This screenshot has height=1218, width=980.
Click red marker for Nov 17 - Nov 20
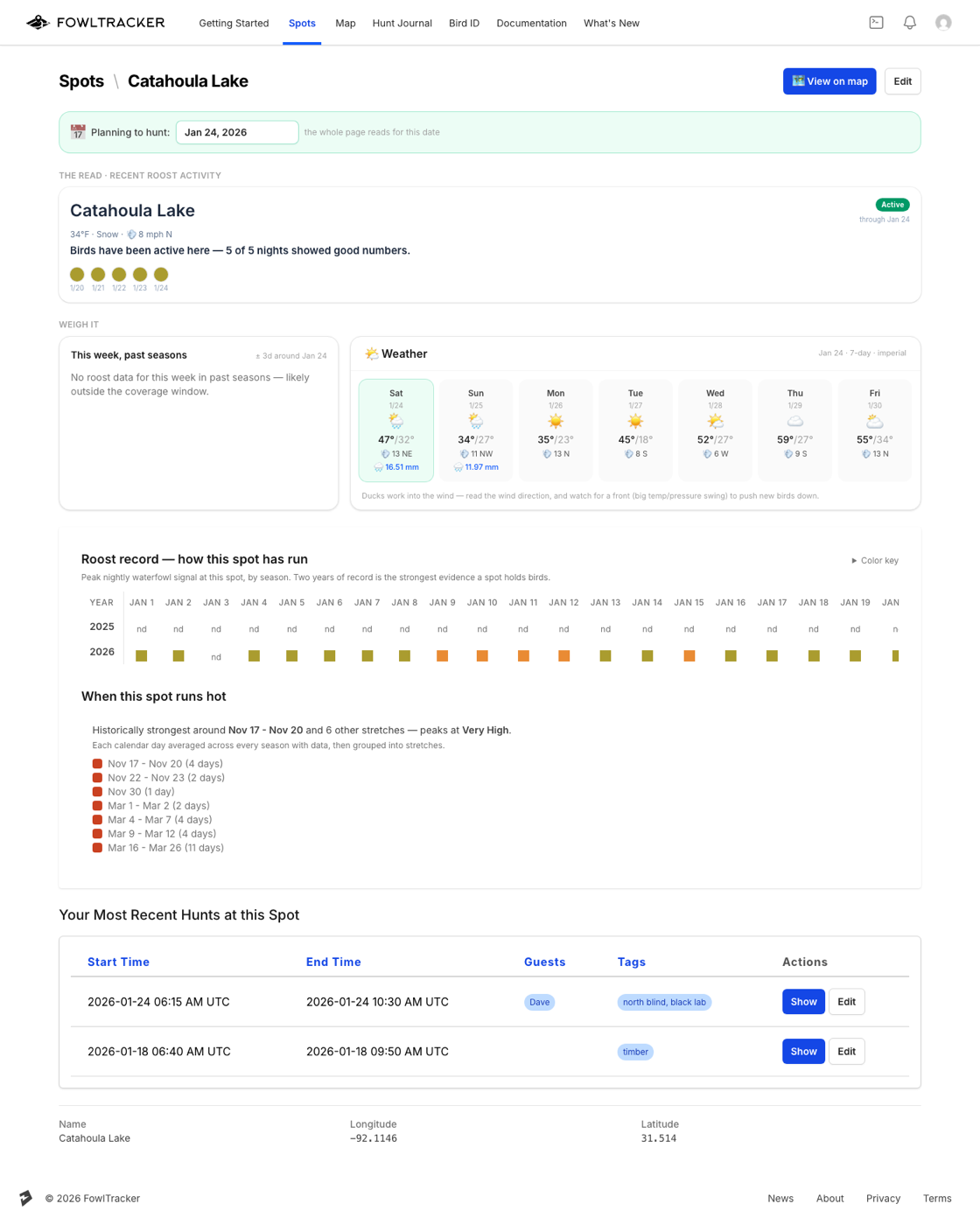tap(97, 764)
